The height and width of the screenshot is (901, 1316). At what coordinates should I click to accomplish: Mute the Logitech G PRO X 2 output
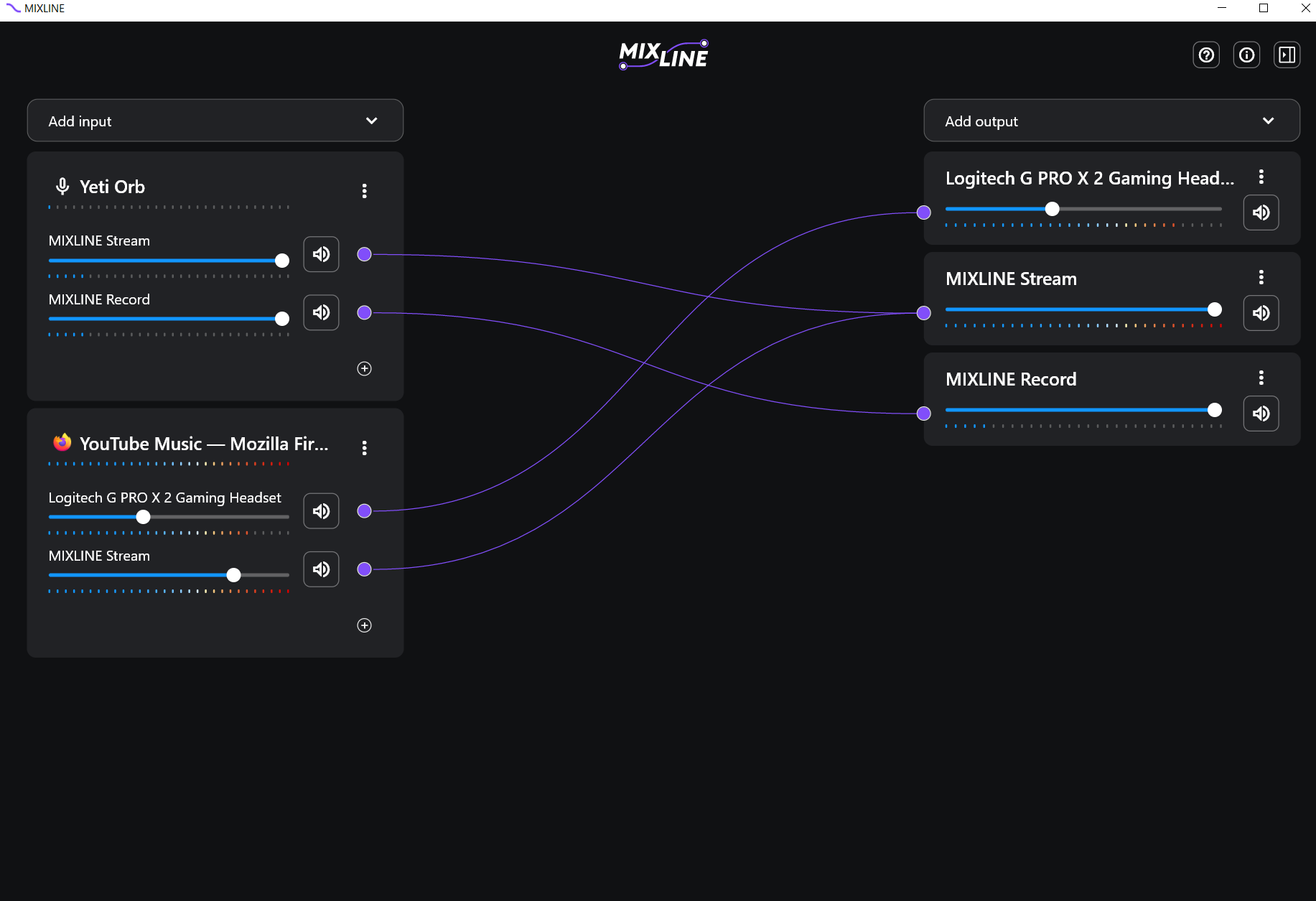coord(1261,213)
